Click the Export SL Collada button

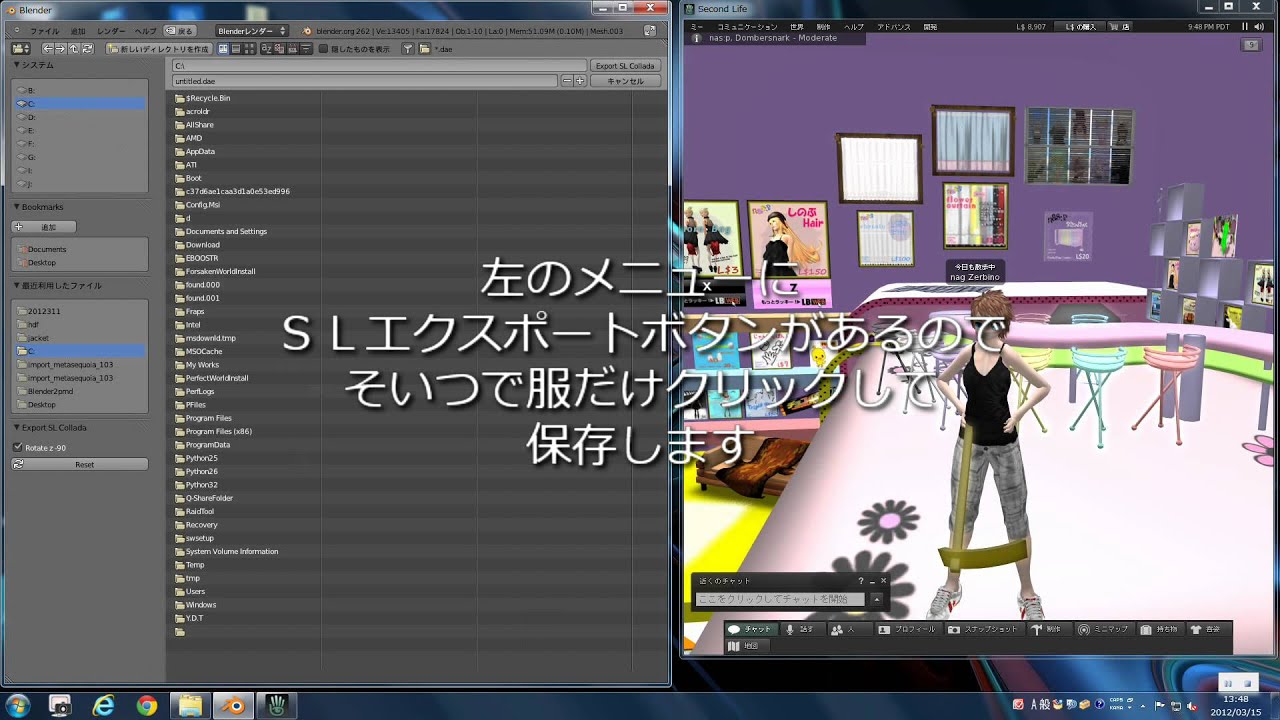(625, 66)
